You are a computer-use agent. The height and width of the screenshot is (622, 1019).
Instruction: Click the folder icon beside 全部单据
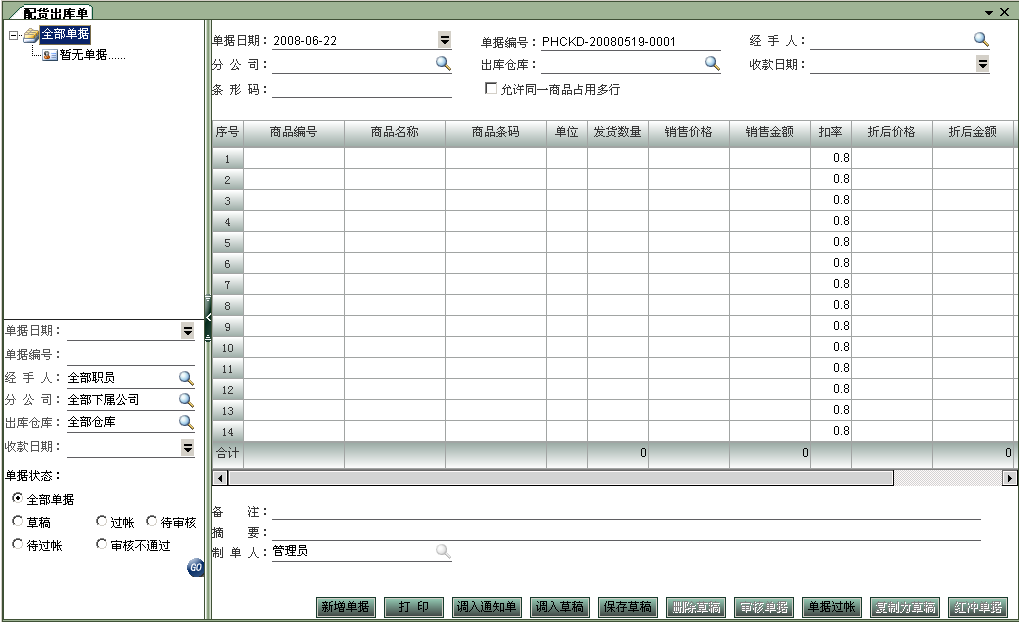pyautogui.click(x=30, y=32)
